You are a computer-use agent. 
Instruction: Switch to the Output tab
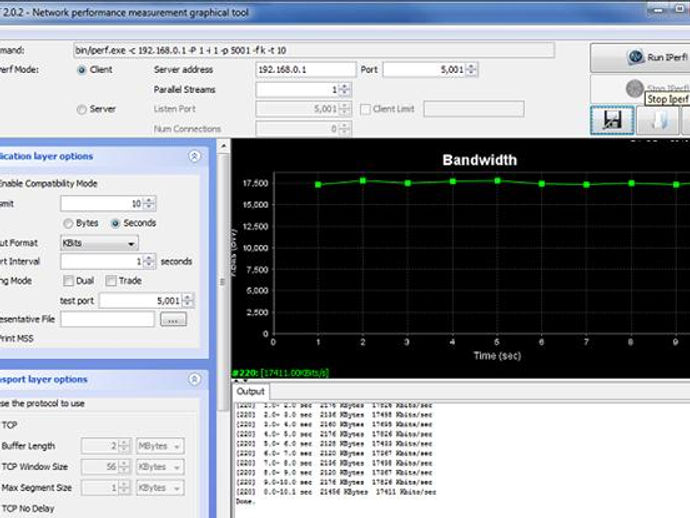(x=250, y=392)
